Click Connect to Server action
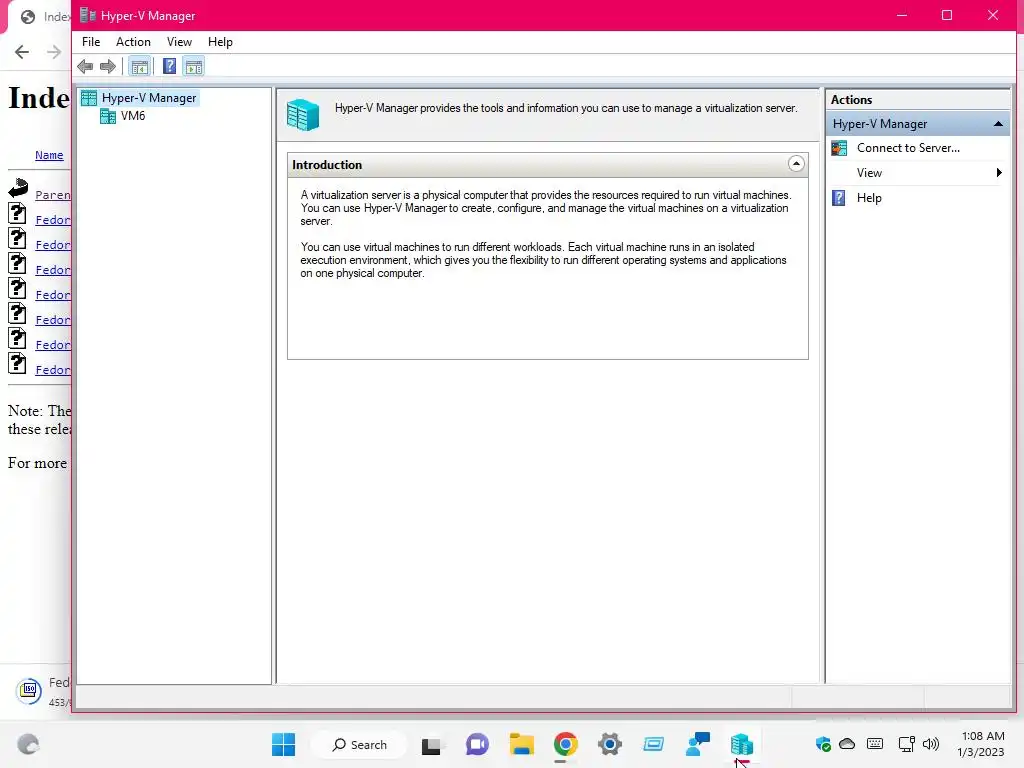Viewport: 1024px width, 768px height. [908, 148]
